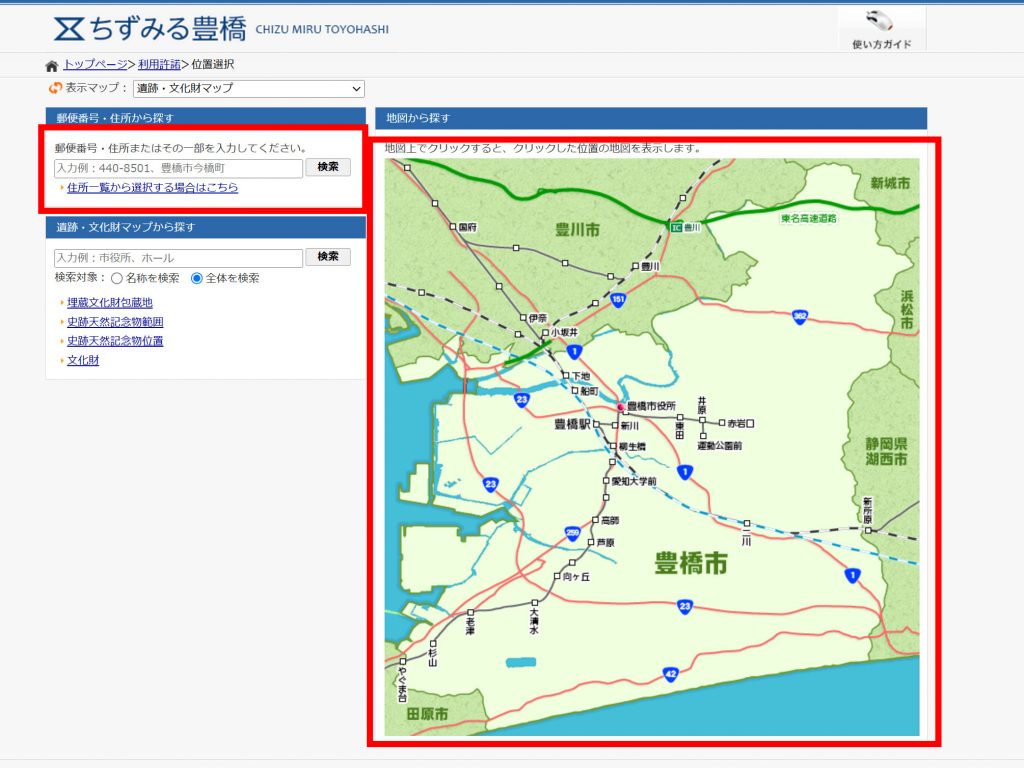Click 伊奈 station on the map

pos(523,317)
